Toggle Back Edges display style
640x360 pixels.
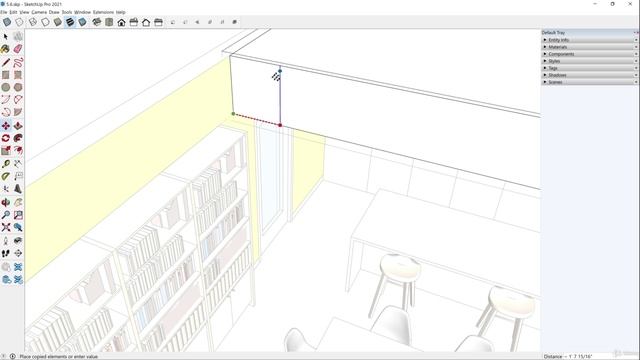click(19, 22)
